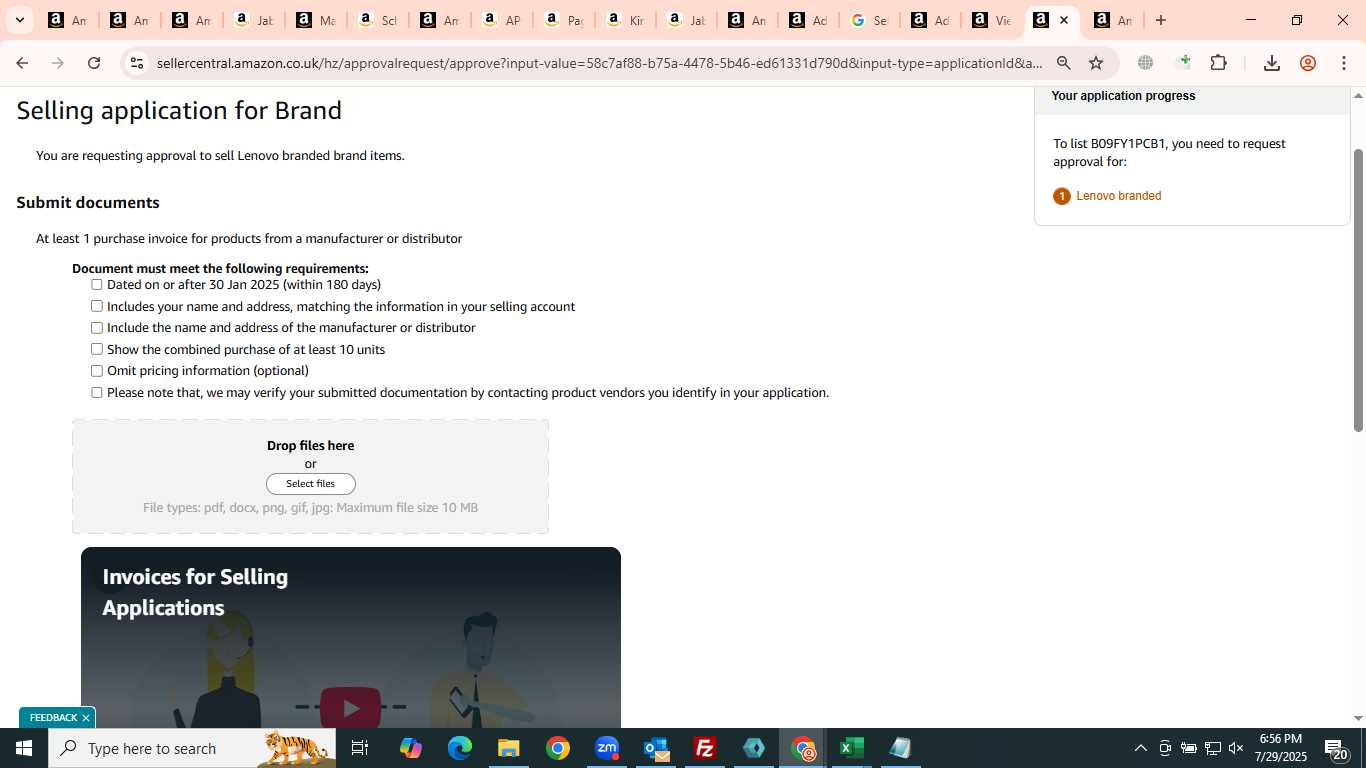Open the zoom magnifier icon in address bar
This screenshot has width=1366, height=768.
click(1064, 63)
